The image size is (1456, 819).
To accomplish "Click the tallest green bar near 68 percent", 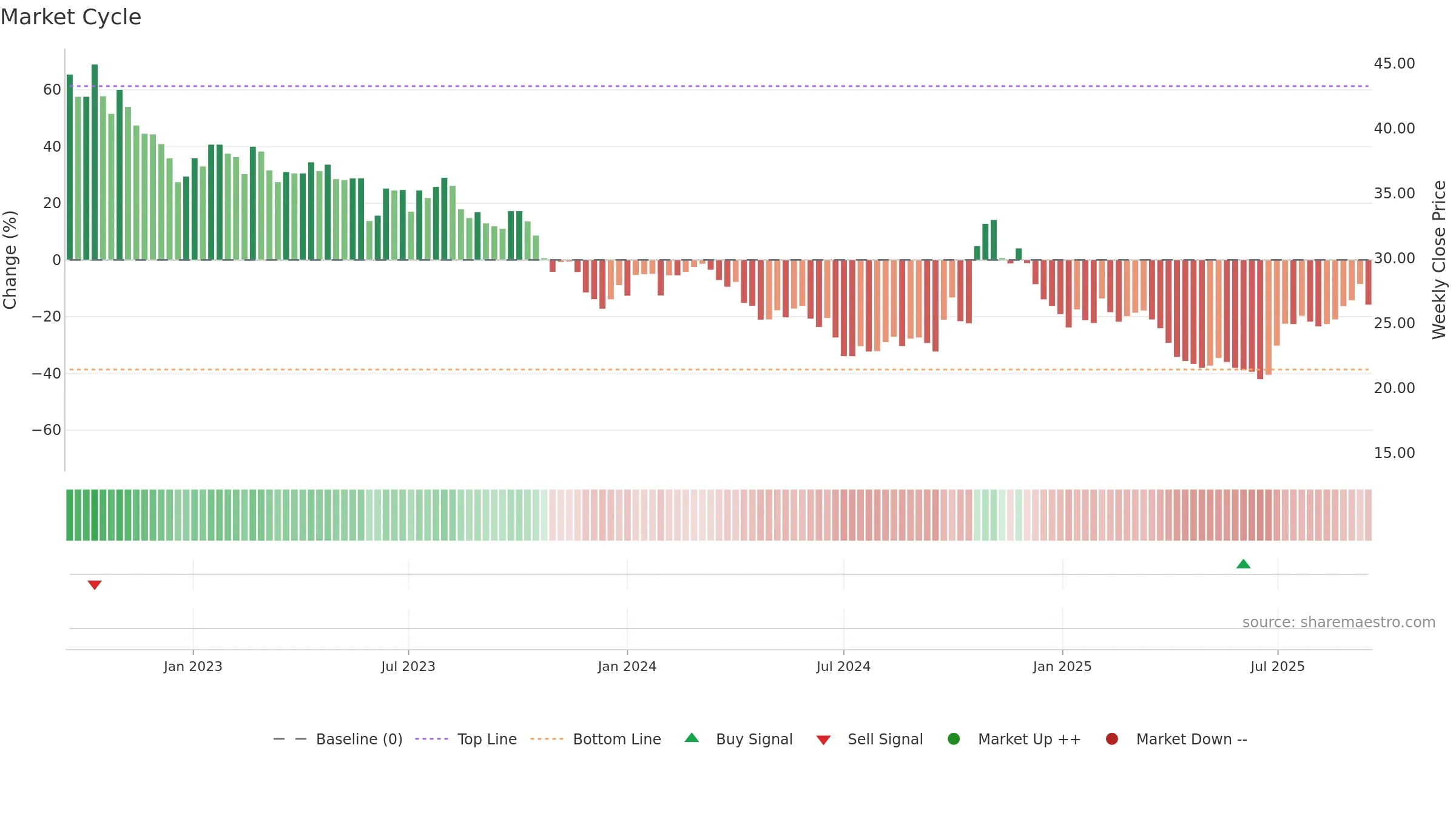I will [95, 162].
